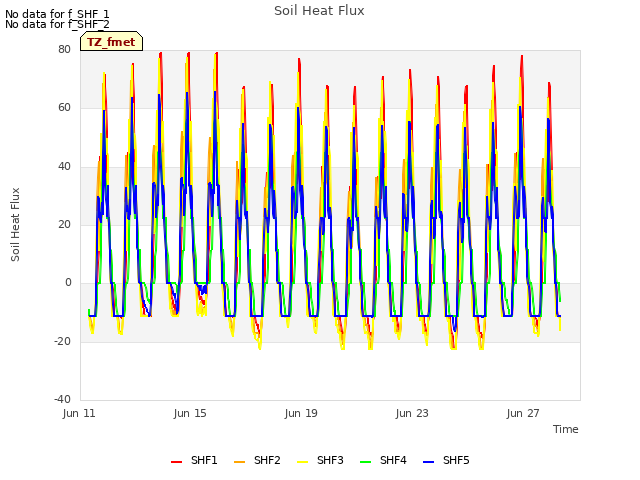Click the 'No data for f_SHF_2' message
Screen dimensions: 640x480
(57, 24)
